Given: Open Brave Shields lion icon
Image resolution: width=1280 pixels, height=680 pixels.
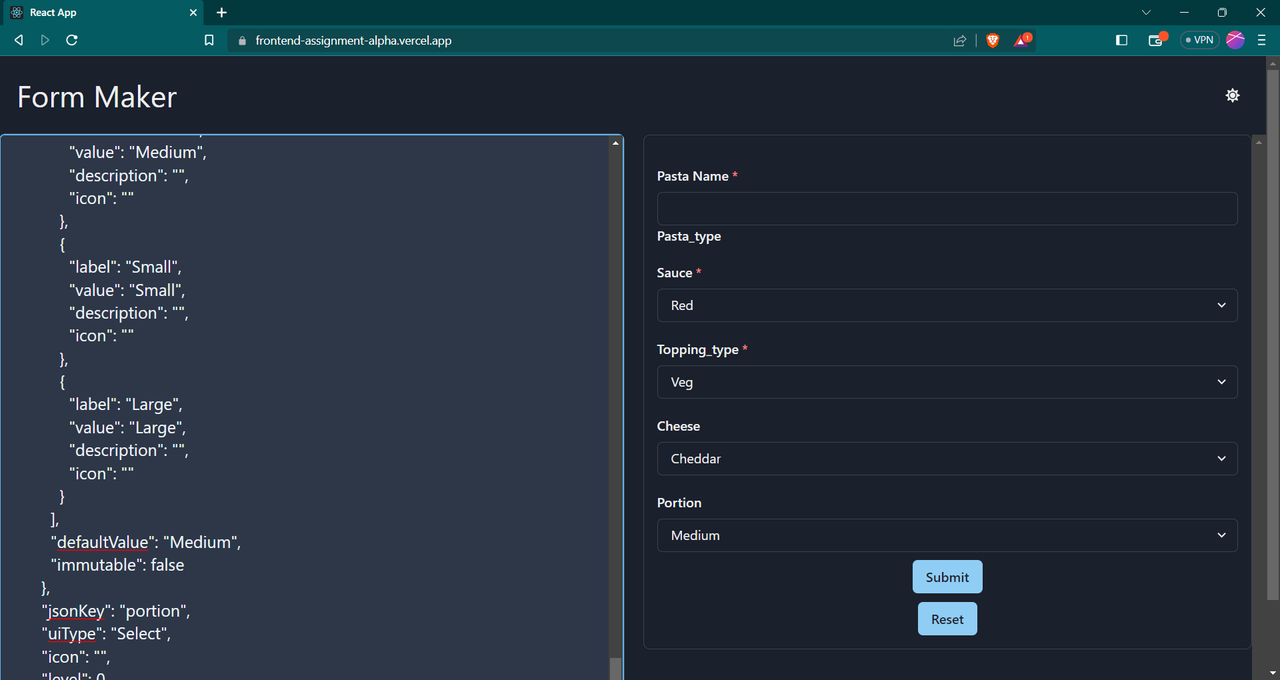Looking at the screenshot, I should [992, 41].
